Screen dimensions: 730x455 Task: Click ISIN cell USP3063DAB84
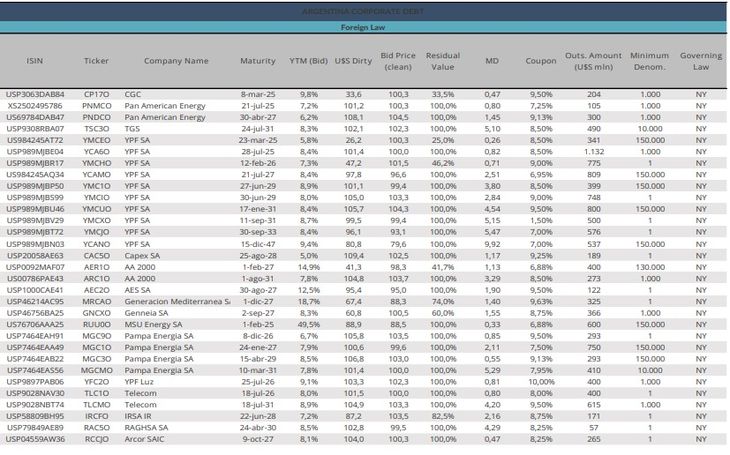coord(35,94)
